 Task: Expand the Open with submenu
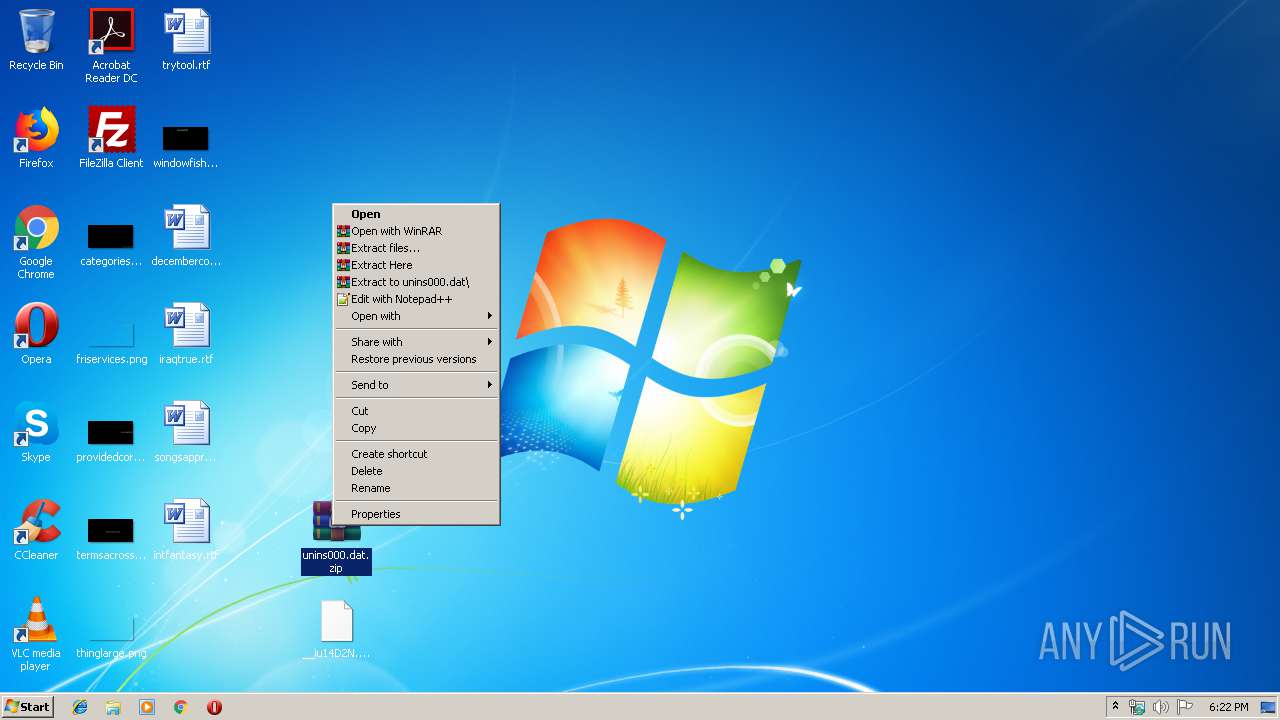(416, 316)
